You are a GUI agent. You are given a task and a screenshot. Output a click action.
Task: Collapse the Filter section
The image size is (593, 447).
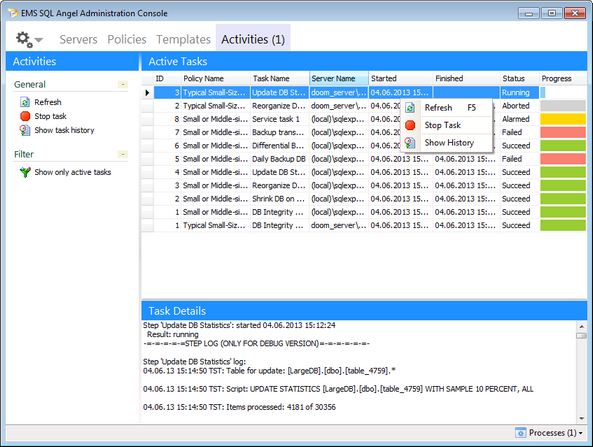pos(123,154)
